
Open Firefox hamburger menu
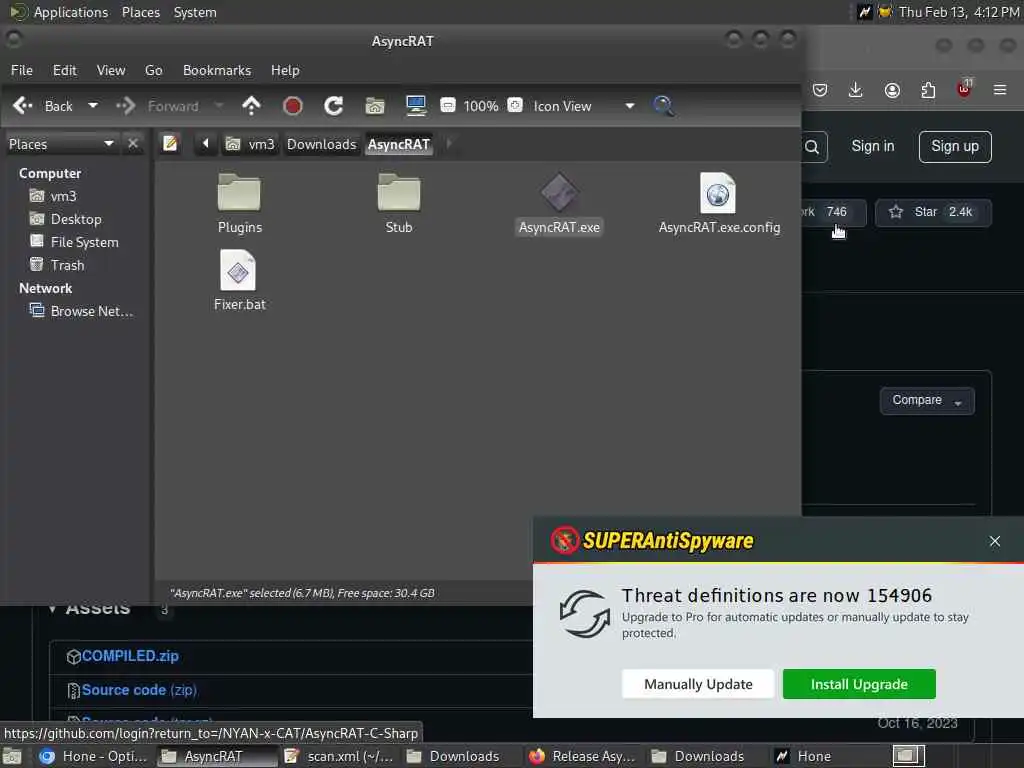click(x=1000, y=89)
